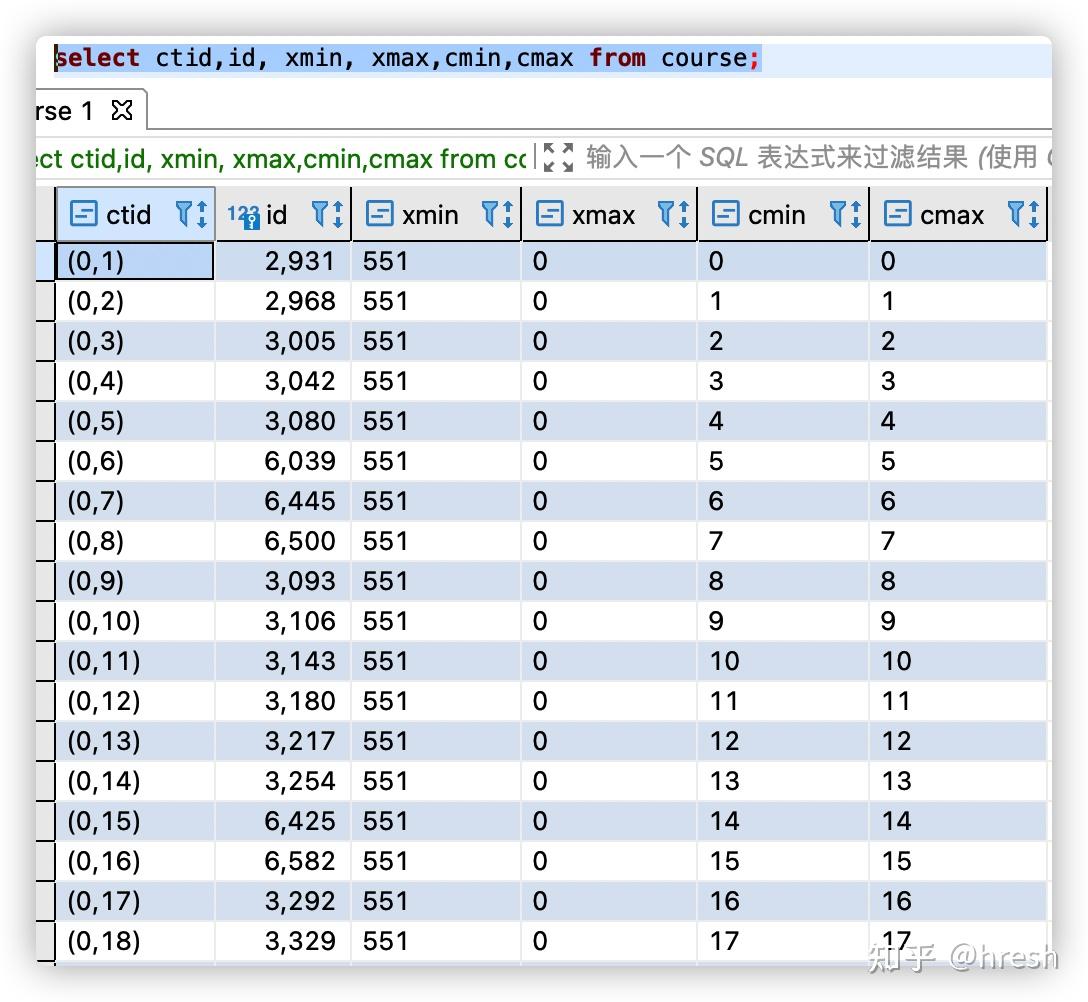Toggle sort order on the xmin column header

[435, 214]
